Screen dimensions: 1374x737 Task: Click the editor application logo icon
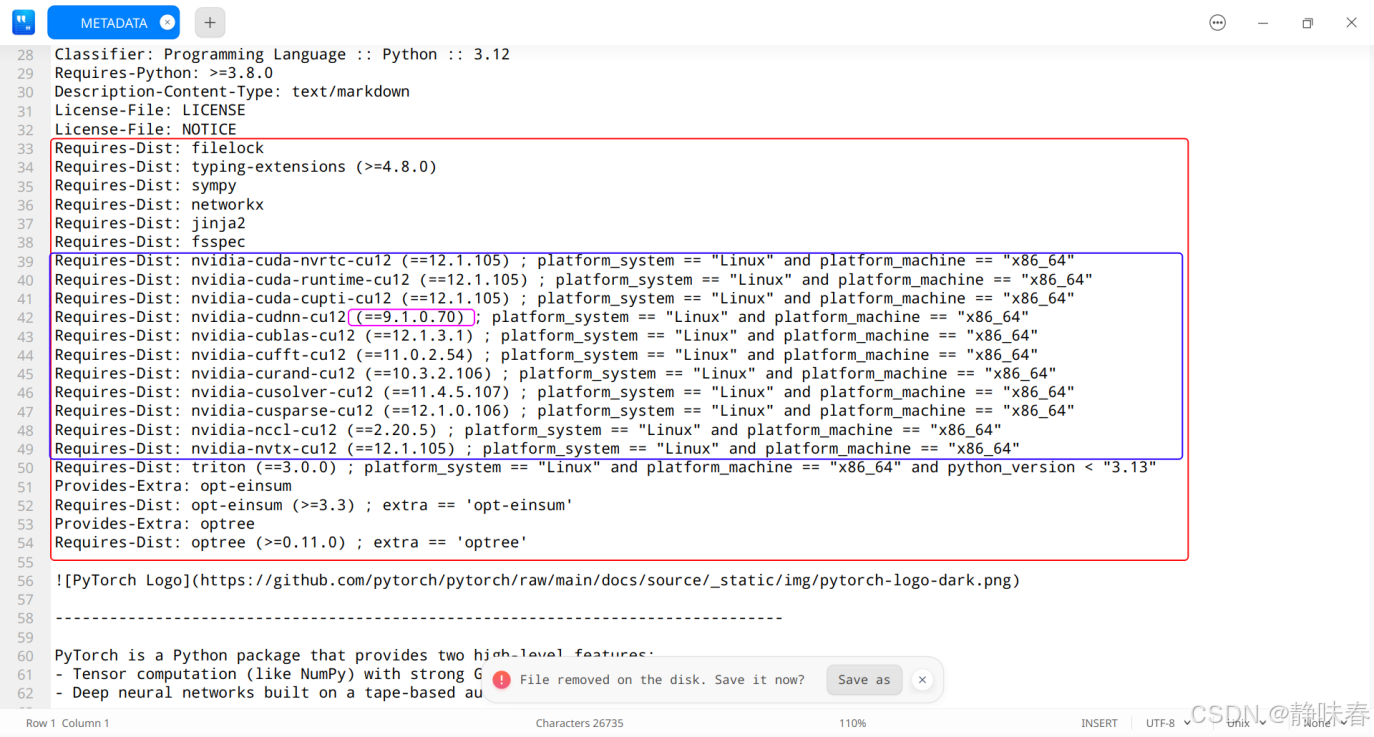[x=22, y=21]
